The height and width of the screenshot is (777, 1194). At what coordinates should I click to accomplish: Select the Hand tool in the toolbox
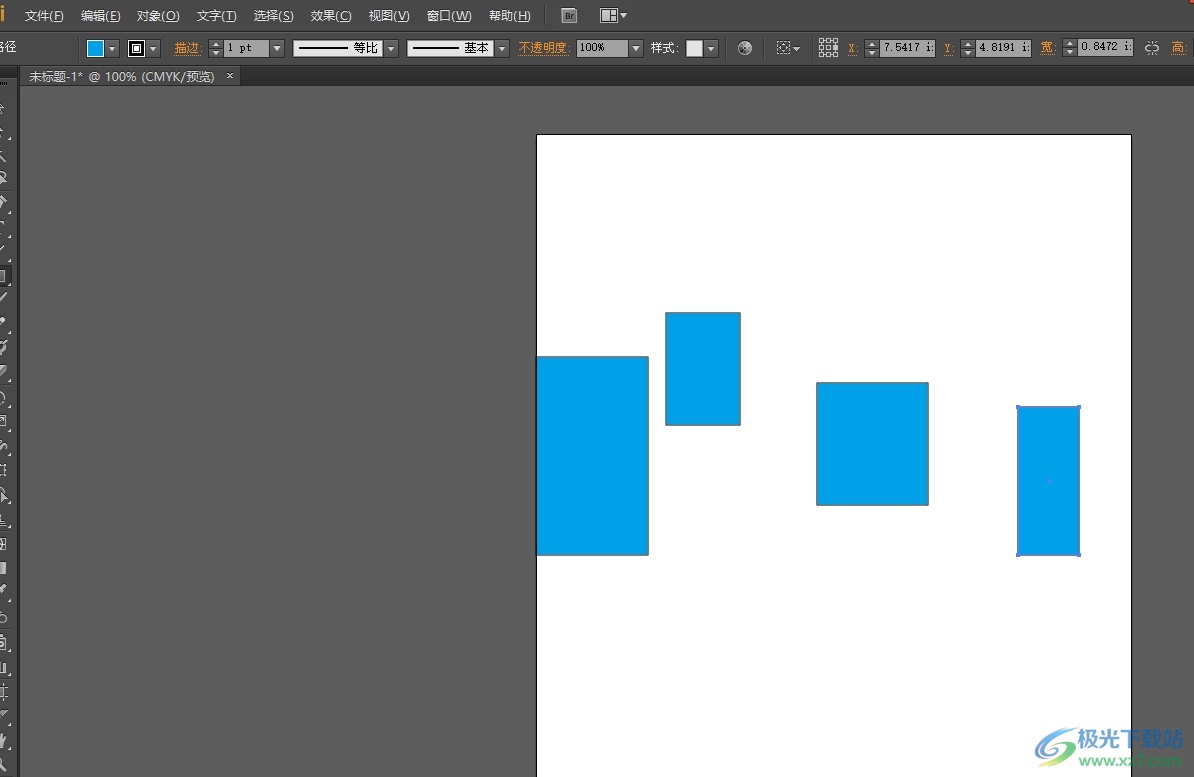click(x=3, y=741)
